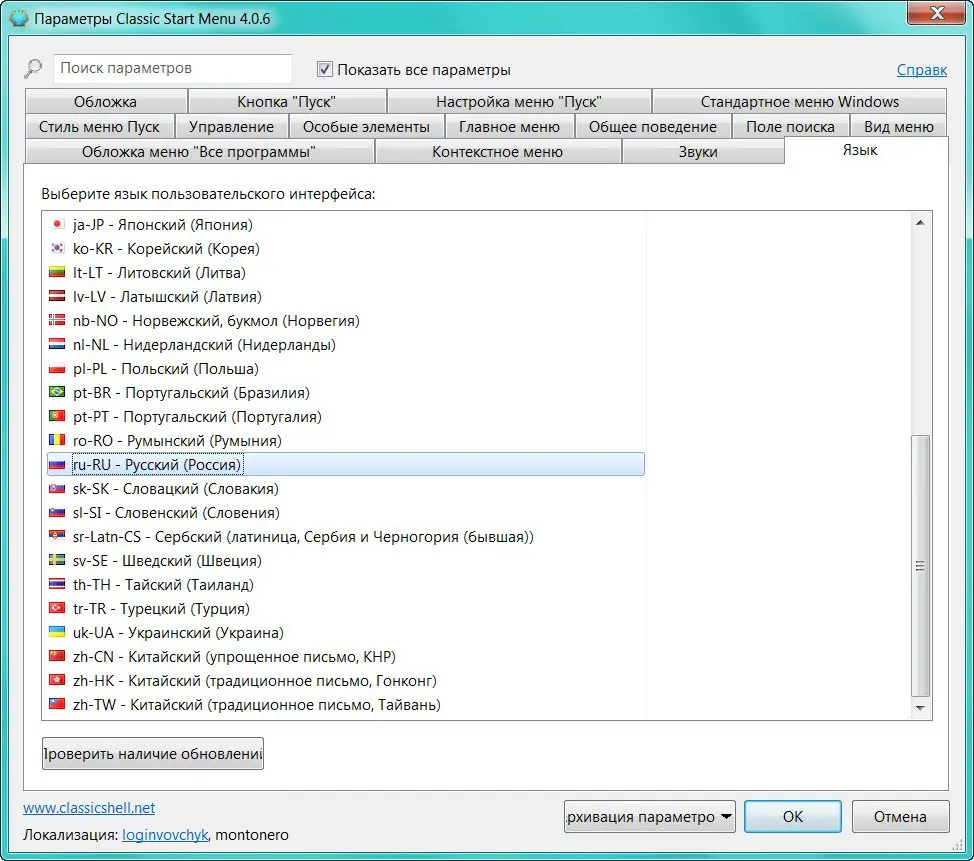Screen dimensions: 974x861
Task: Click the "Проверить наличие обновлений" button
Action: 153,754
